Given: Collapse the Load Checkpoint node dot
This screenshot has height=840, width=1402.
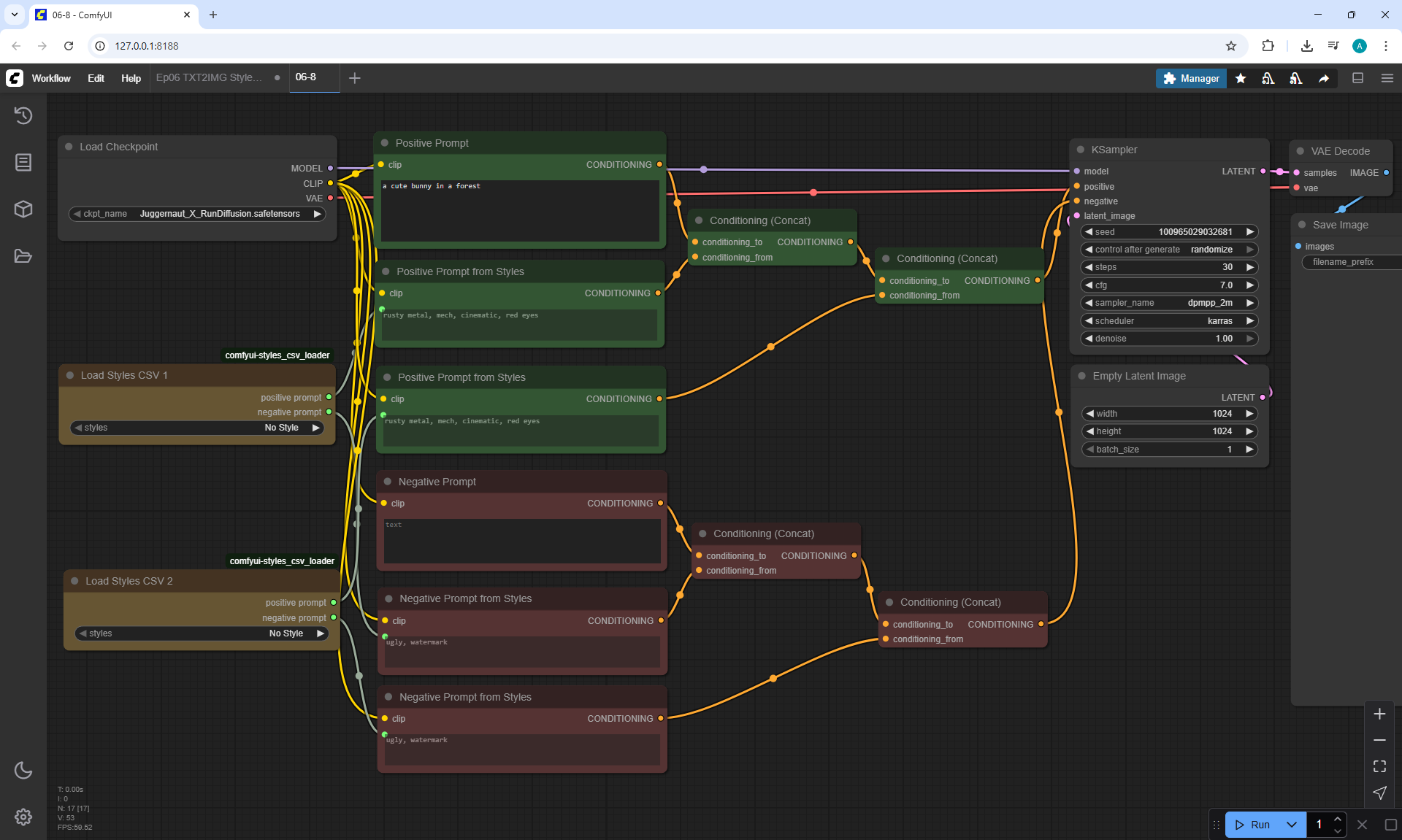Looking at the screenshot, I should pyautogui.click(x=69, y=147).
